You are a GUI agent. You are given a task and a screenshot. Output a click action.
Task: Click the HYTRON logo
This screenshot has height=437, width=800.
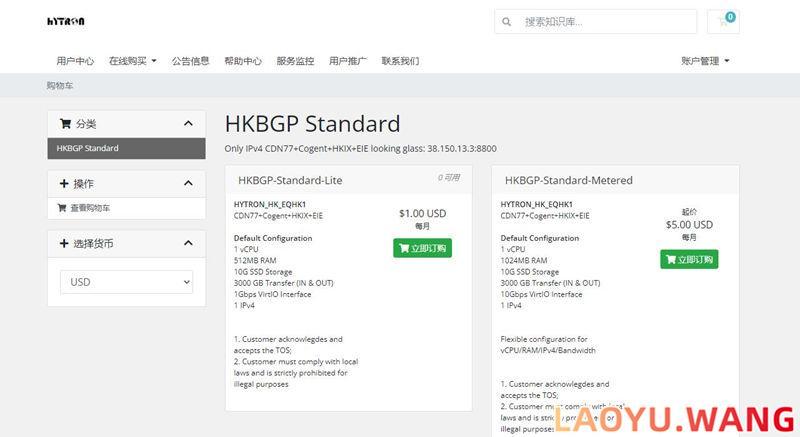pos(66,21)
